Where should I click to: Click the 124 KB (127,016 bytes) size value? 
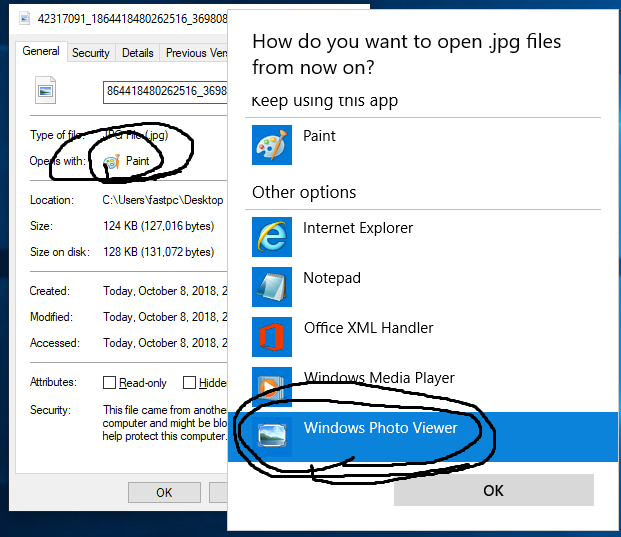(158, 226)
